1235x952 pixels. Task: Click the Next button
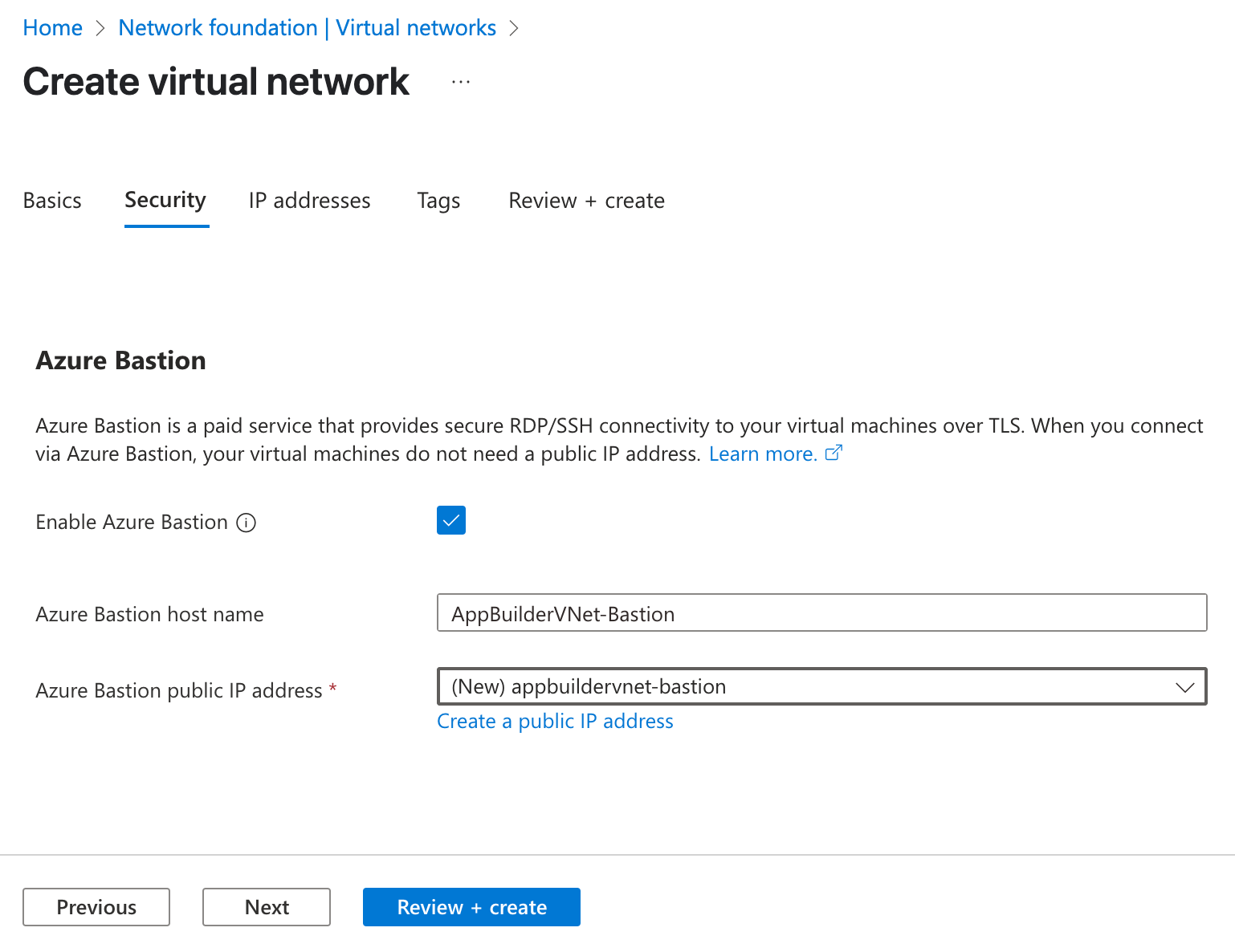[267, 907]
